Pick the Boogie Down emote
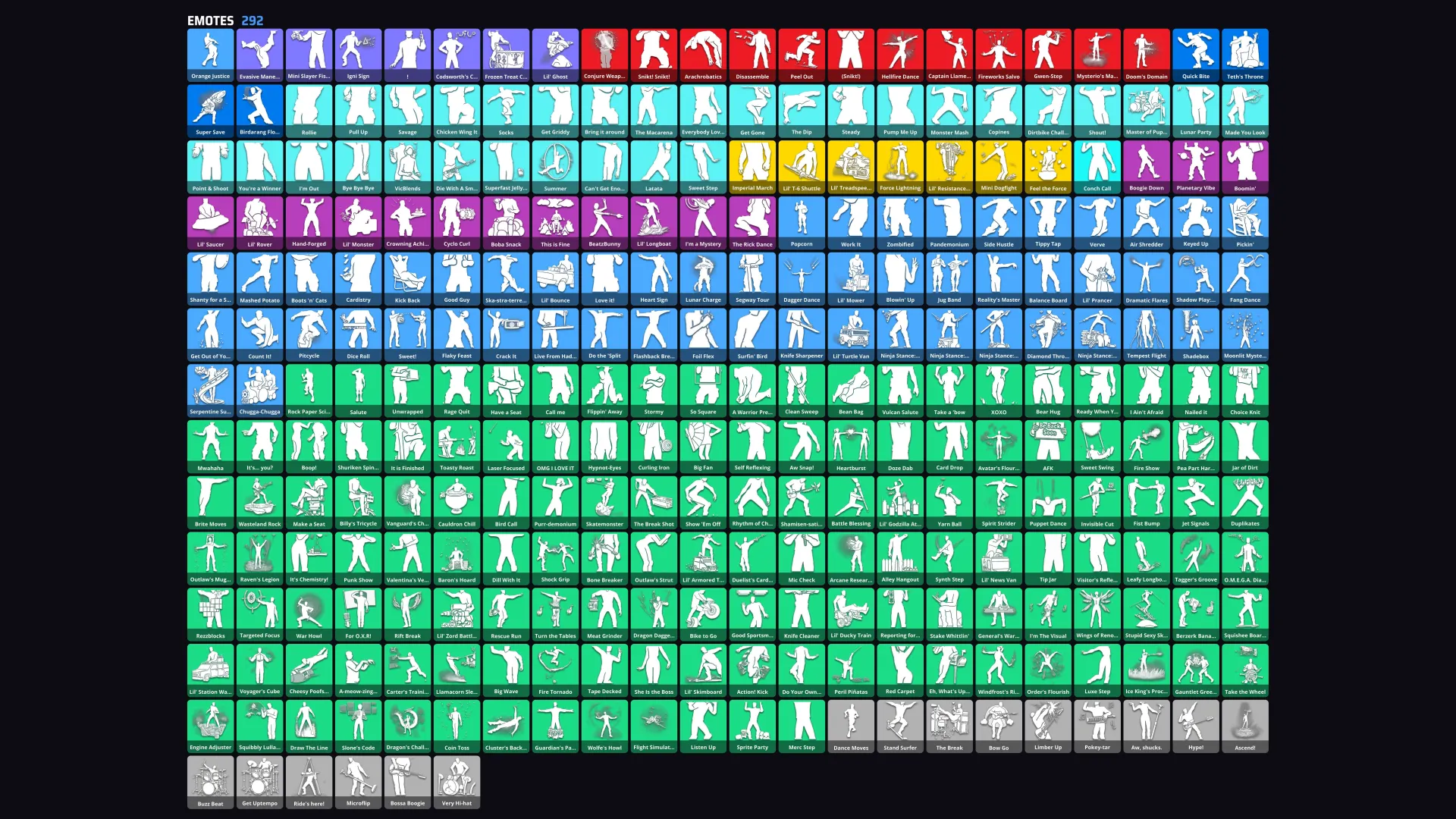 pyautogui.click(x=1147, y=167)
